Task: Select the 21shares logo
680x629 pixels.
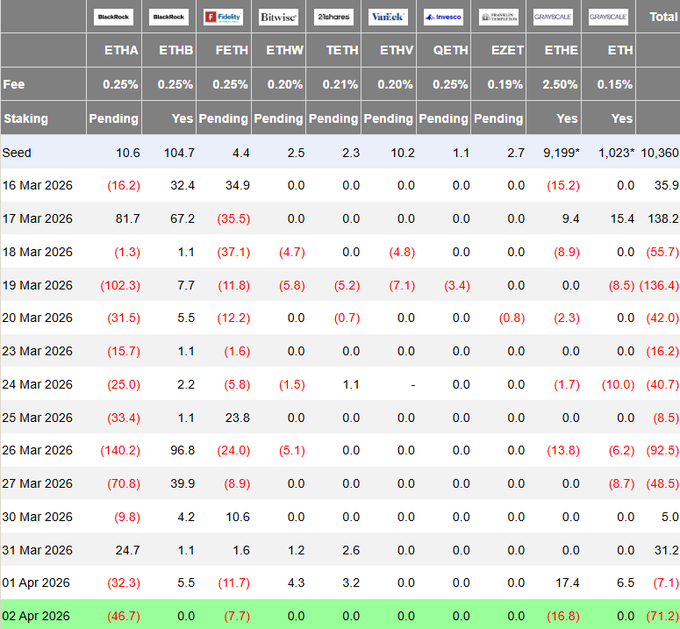Action: 333,17
